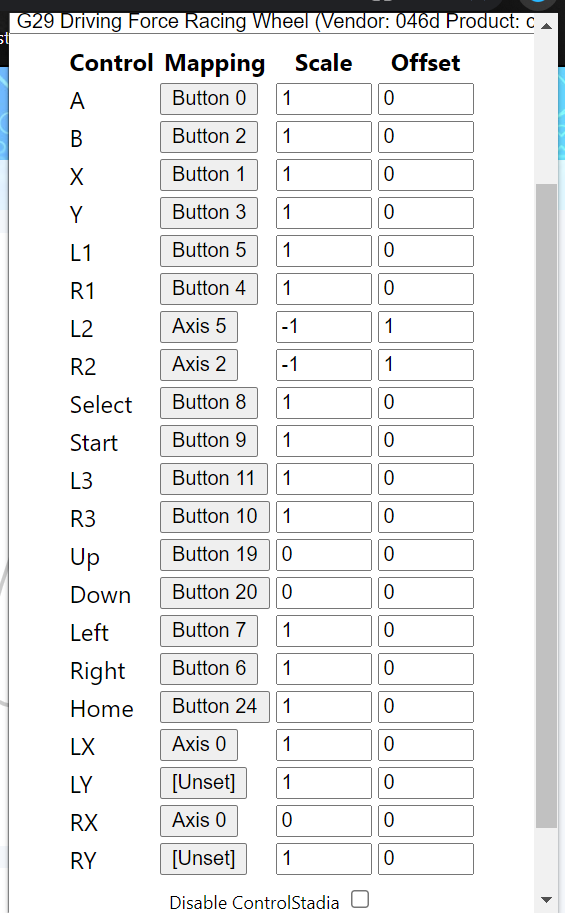Click the Axis 5 mapping for L2

point(199,327)
